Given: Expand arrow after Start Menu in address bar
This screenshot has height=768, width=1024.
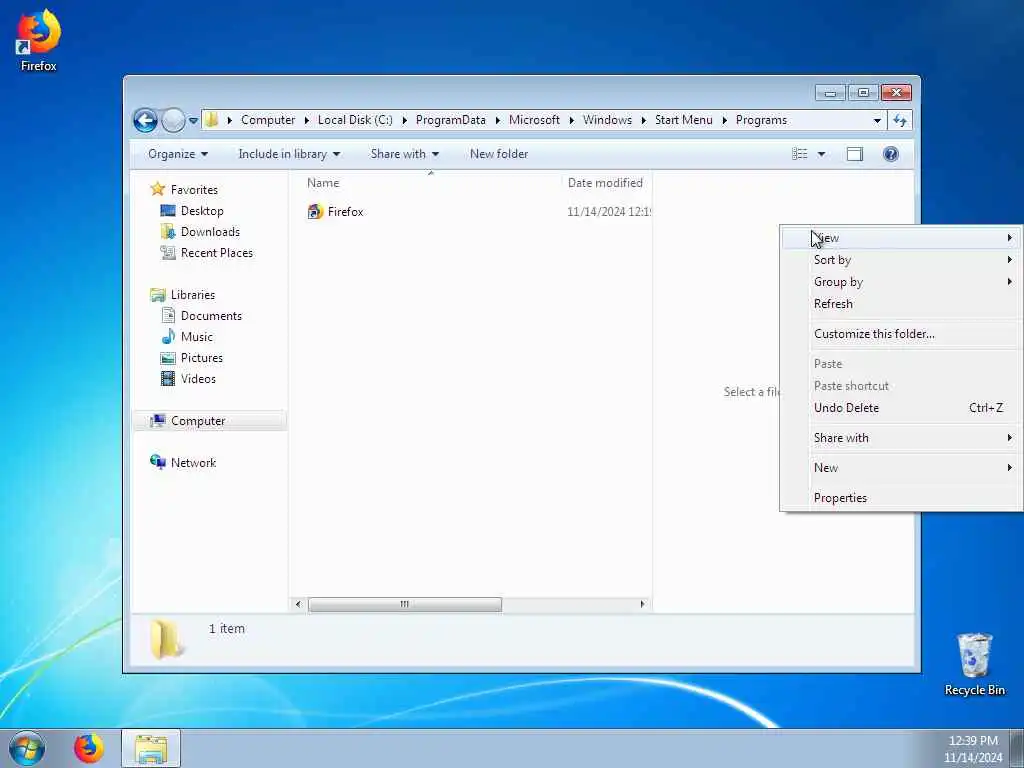Looking at the screenshot, I should pyautogui.click(x=724, y=120).
